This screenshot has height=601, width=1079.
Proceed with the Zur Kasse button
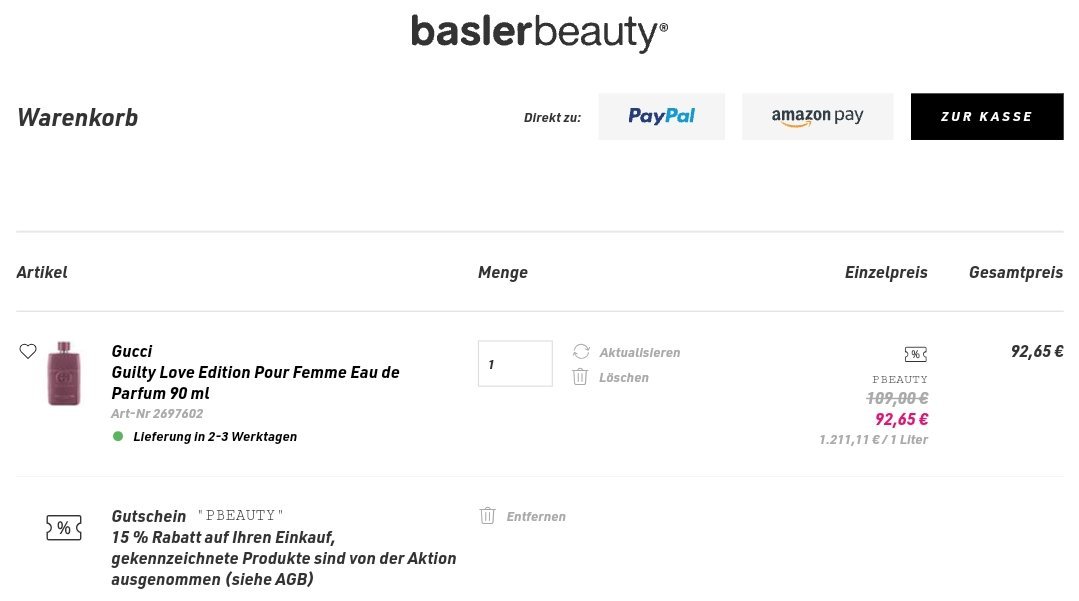986,117
